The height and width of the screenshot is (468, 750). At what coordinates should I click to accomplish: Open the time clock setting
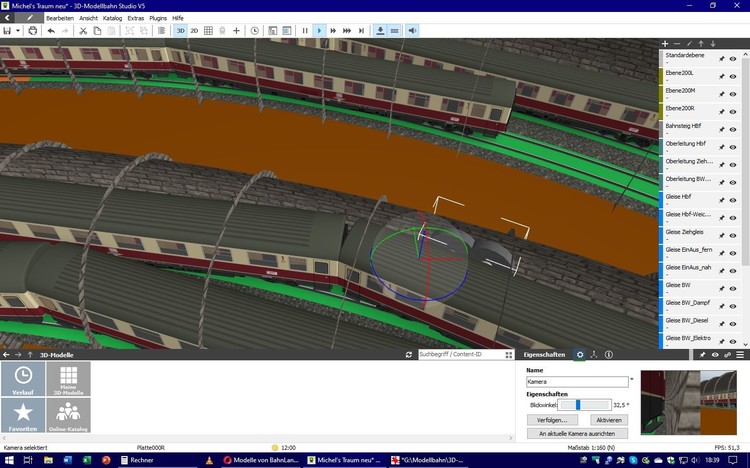pyautogui.click(x=254, y=31)
